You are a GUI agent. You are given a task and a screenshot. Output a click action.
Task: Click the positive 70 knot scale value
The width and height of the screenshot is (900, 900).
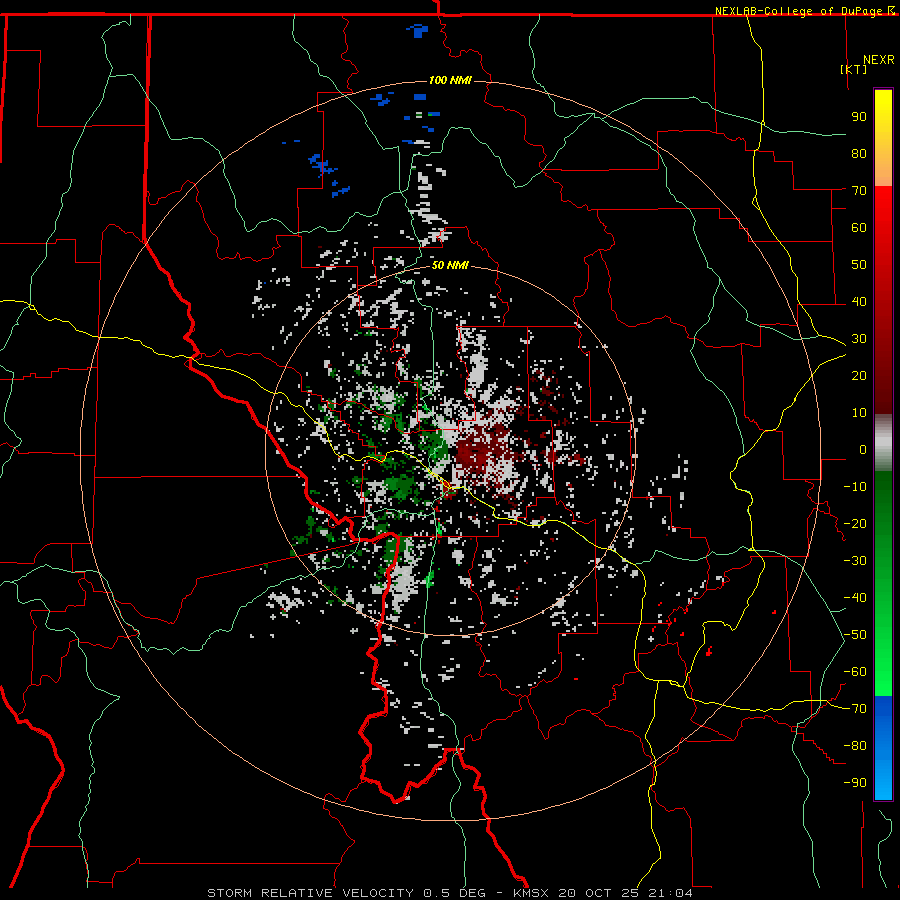click(859, 191)
